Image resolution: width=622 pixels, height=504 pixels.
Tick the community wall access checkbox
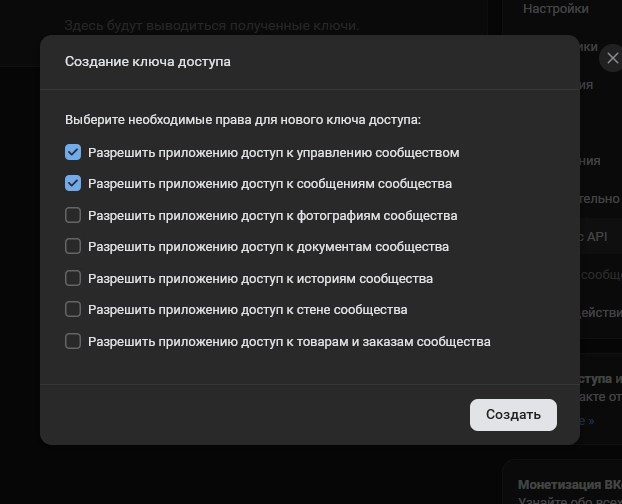pyautogui.click(x=73, y=310)
